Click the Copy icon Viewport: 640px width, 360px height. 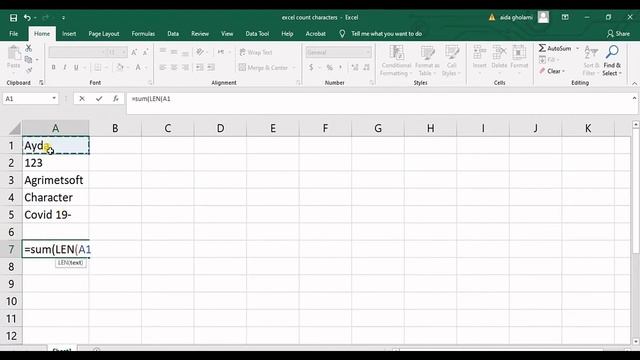[x=29, y=60]
